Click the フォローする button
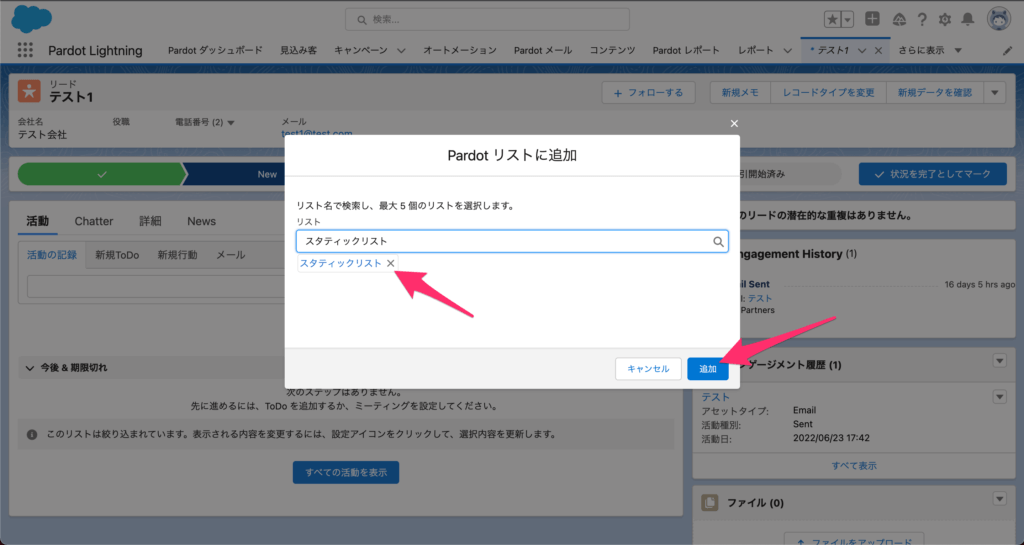 [x=648, y=93]
